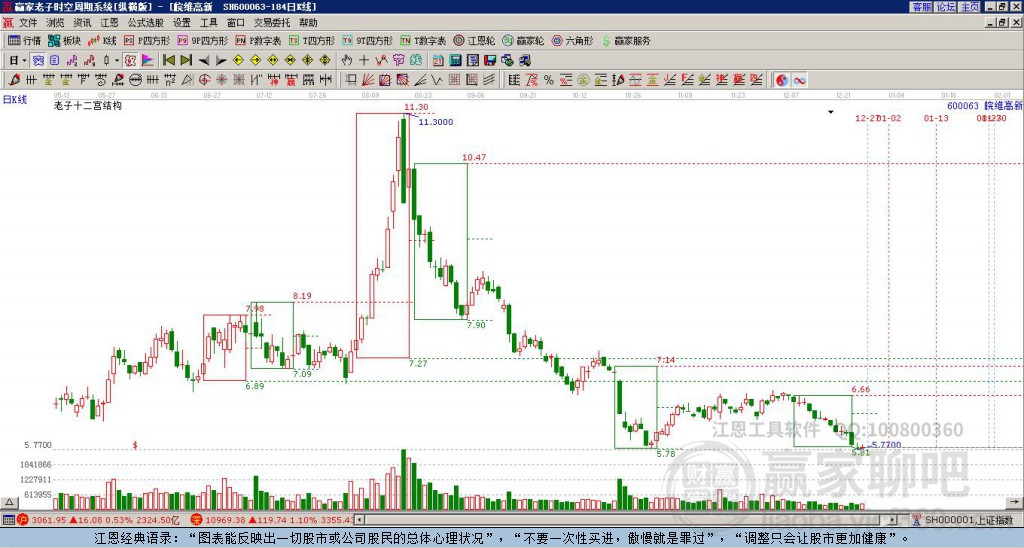Jump to last bar with green skip-forward icon
The height and width of the screenshot is (548, 1024).
(186, 61)
